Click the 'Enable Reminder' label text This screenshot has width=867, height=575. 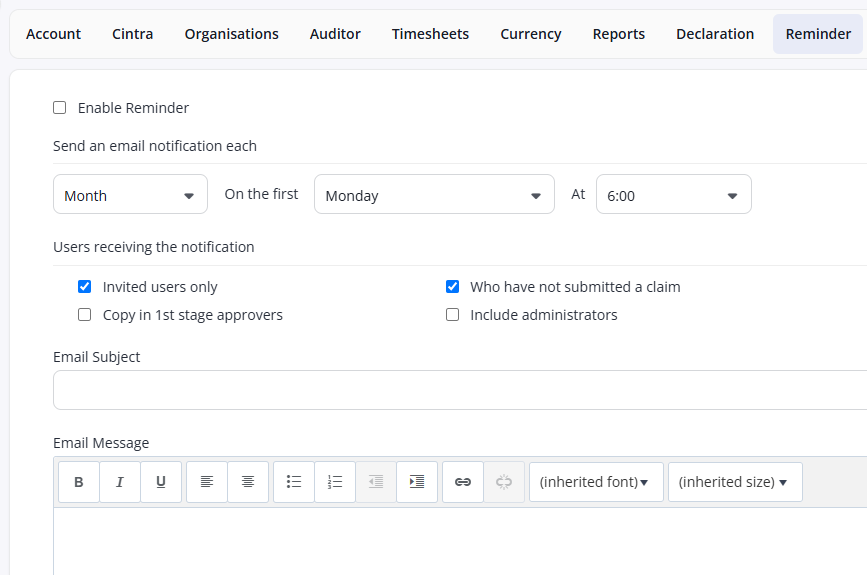[x=133, y=108]
